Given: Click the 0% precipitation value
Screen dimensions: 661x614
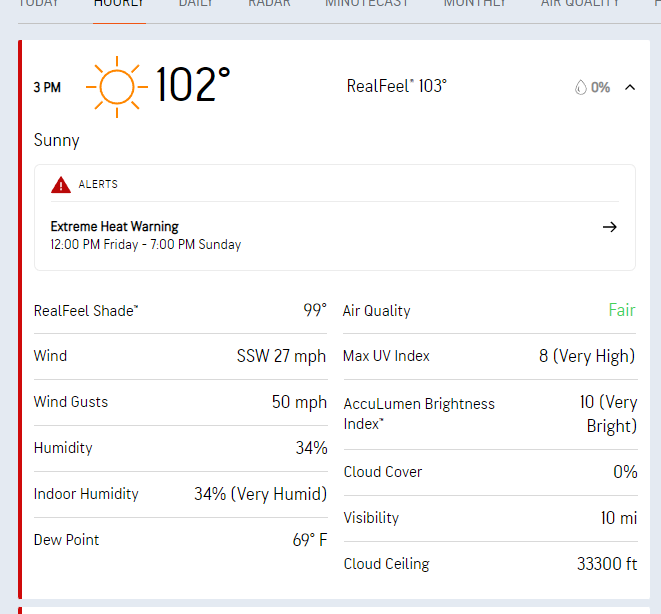Looking at the screenshot, I should tap(600, 87).
